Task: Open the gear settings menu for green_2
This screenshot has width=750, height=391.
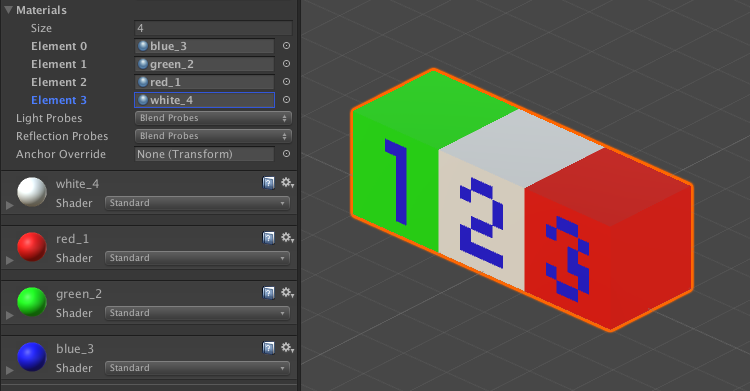Action: pyautogui.click(x=287, y=293)
